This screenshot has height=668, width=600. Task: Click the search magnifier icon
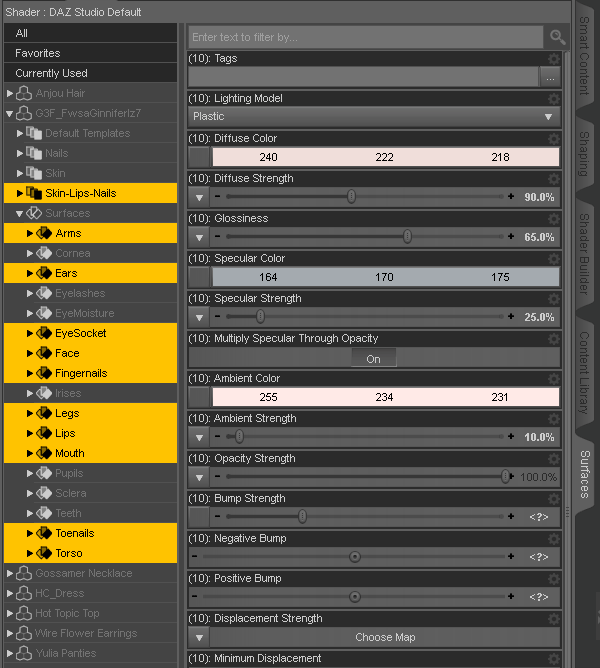[x=557, y=37]
